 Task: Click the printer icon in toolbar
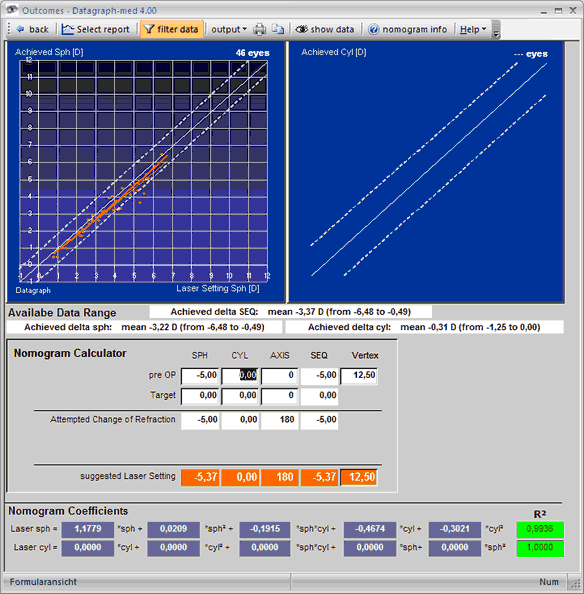coord(259,29)
